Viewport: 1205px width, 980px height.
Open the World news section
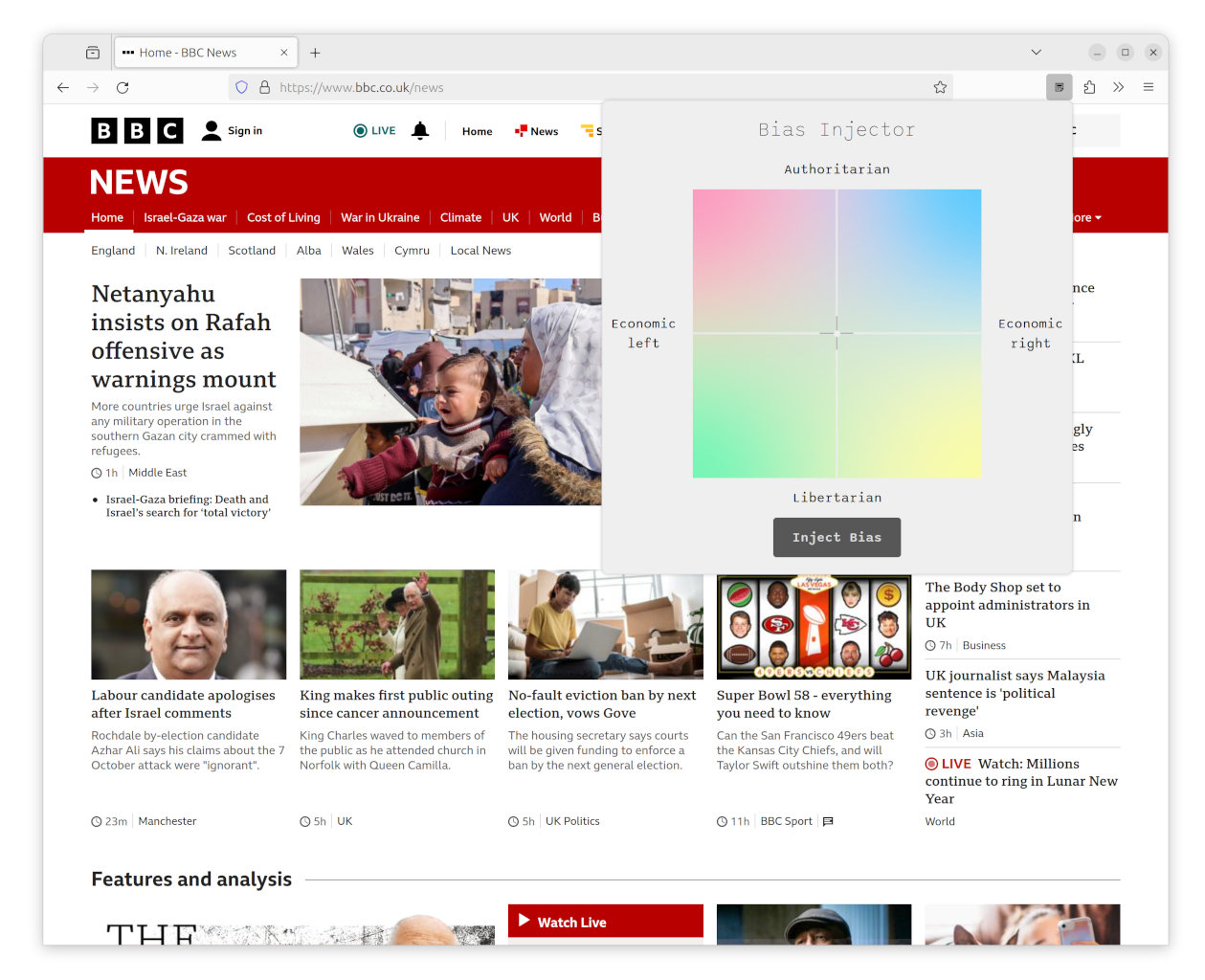(x=555, y=217)
